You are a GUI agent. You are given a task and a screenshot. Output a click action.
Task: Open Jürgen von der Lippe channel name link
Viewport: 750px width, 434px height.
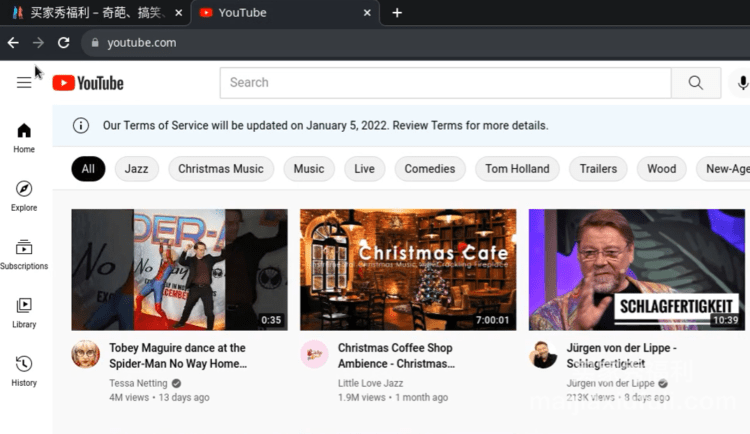point(610,383)
